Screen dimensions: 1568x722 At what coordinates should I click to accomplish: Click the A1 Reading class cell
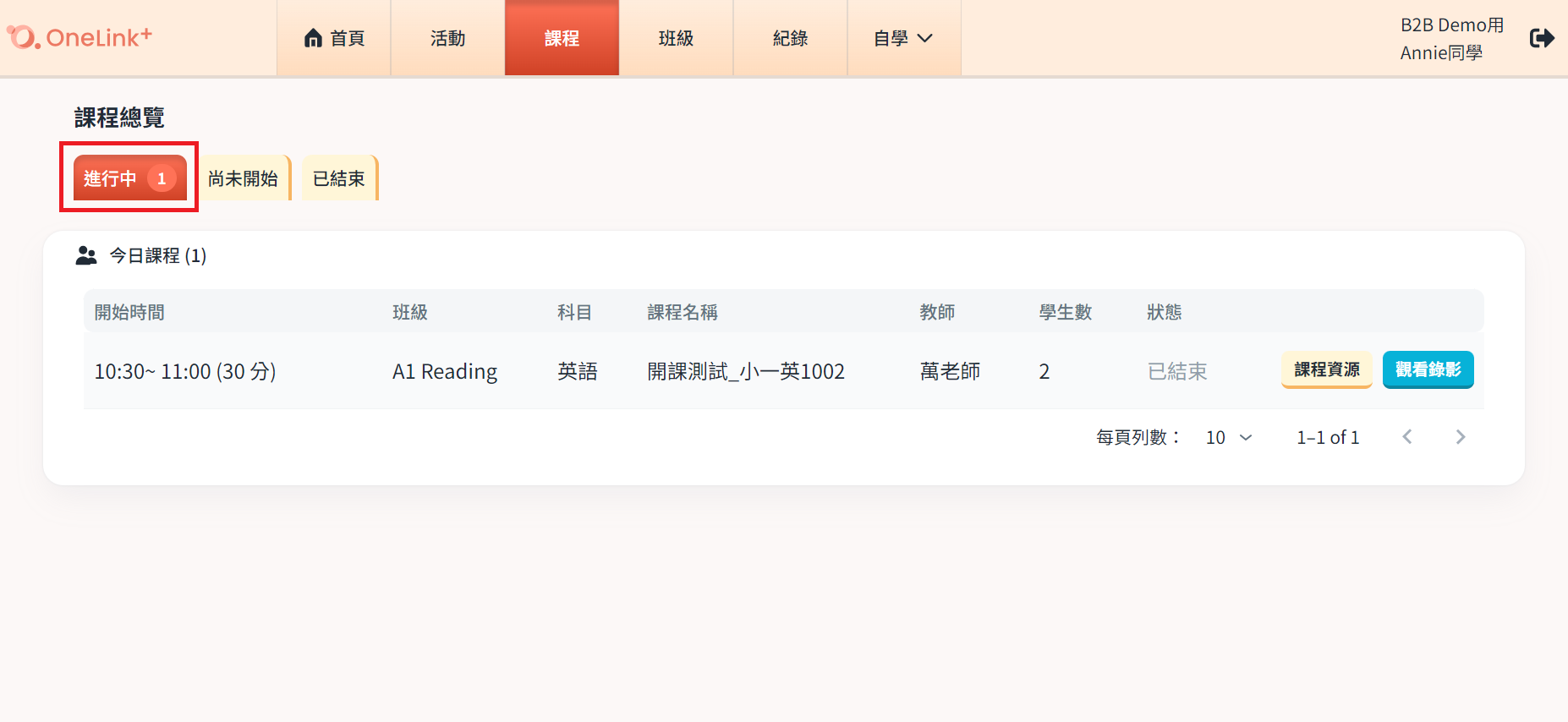tap(445, 371)
